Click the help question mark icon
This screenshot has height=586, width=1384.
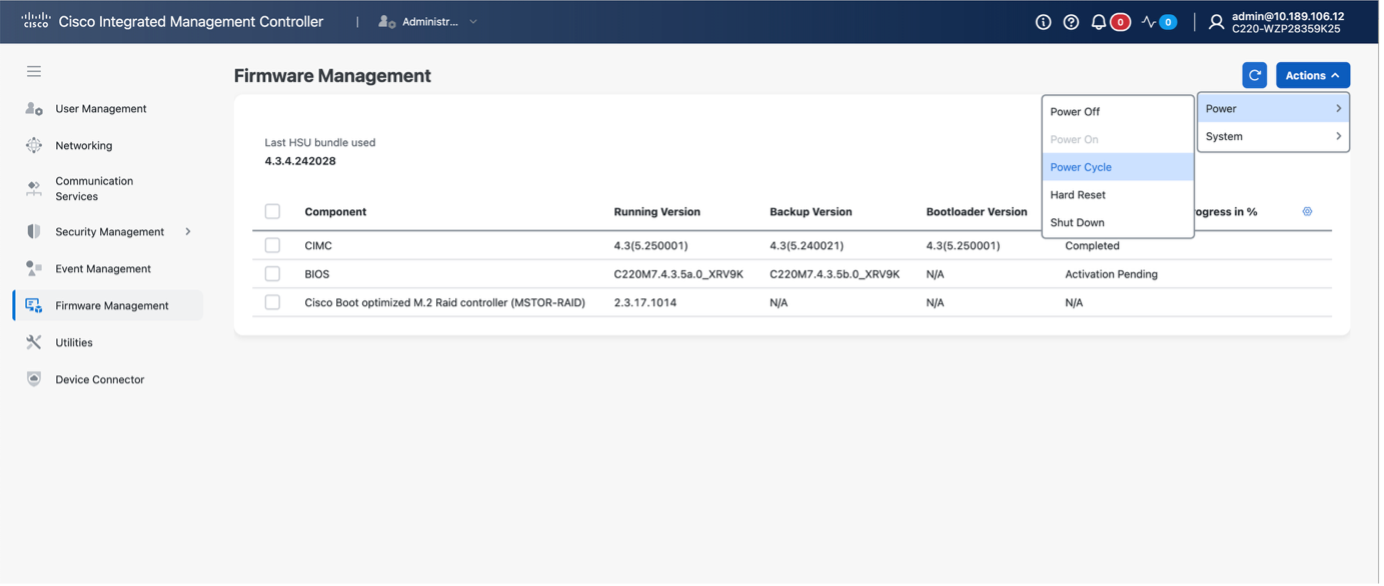(1071, 22)
